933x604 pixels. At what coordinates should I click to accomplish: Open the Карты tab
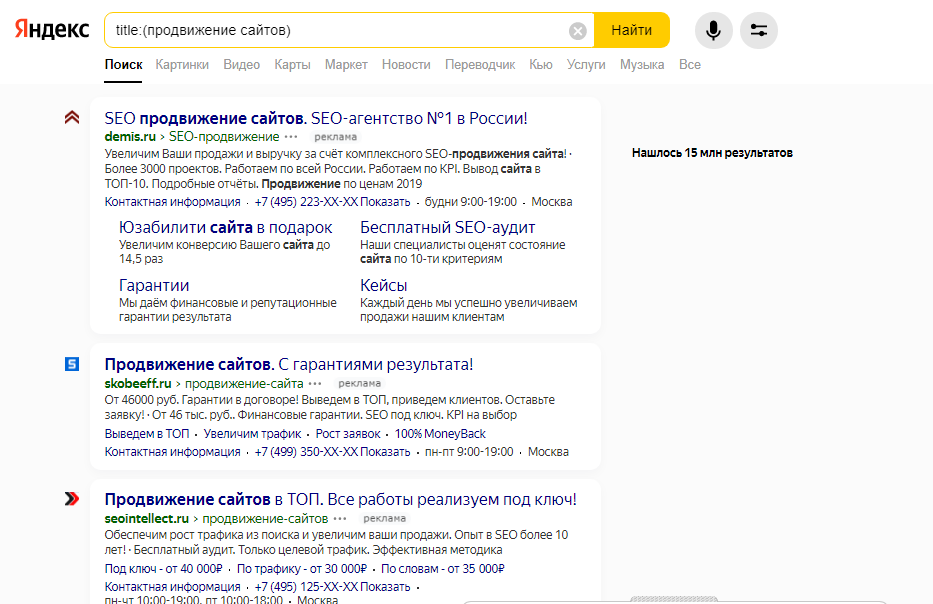[292, 65]
